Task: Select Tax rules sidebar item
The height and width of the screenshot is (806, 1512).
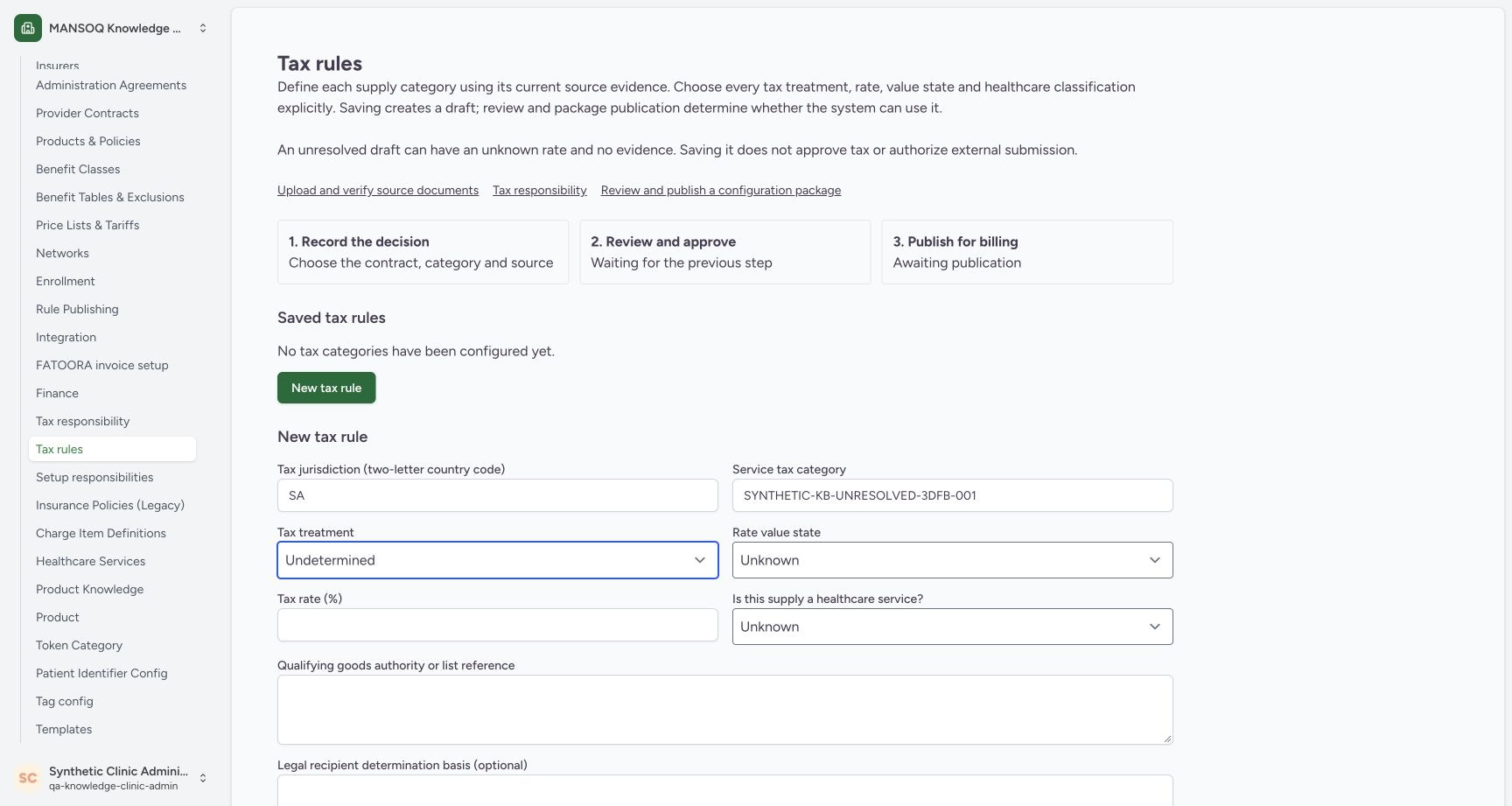Action: (x=112, y=449)
